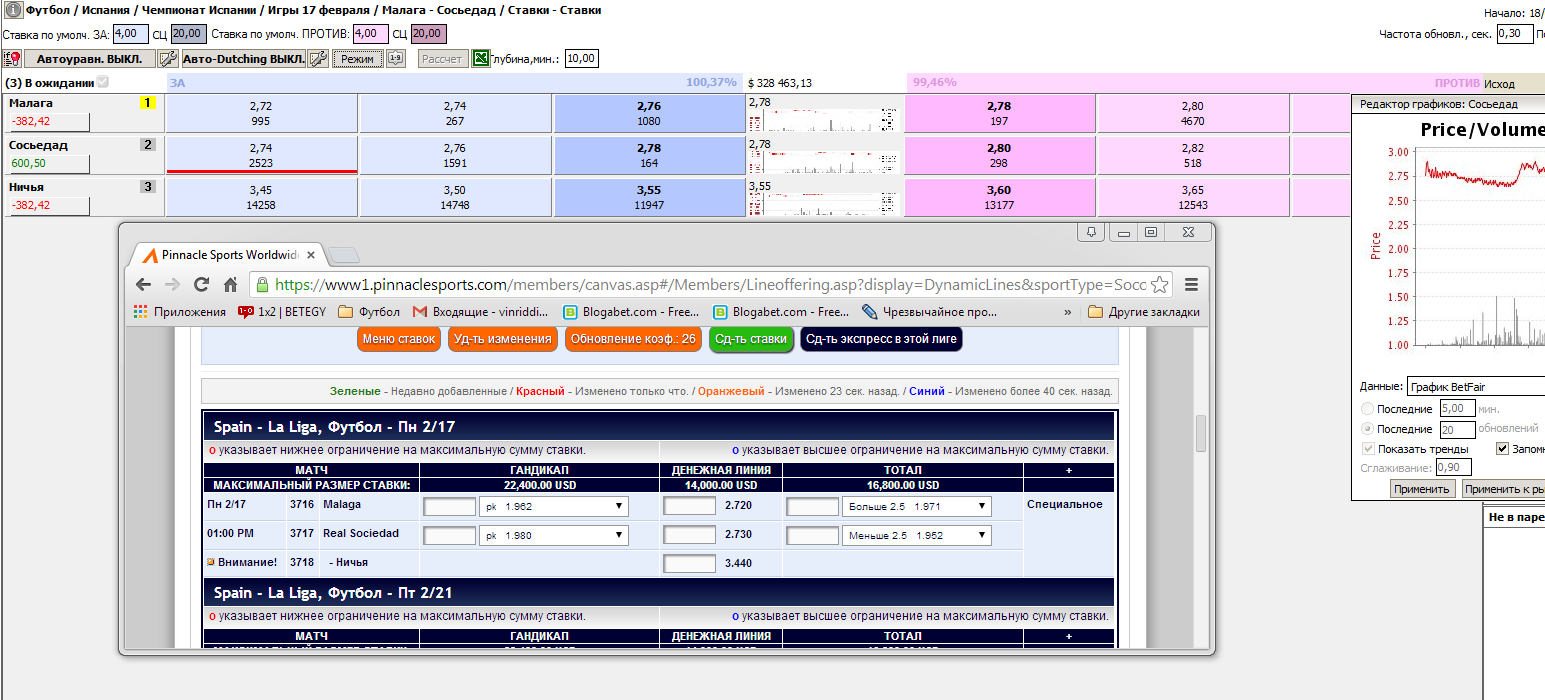The width and height of the screenshot is (1545, 700).
Task: Toggle the Автоуравн. ВЫКЛ. button
Action: point(90,59)
